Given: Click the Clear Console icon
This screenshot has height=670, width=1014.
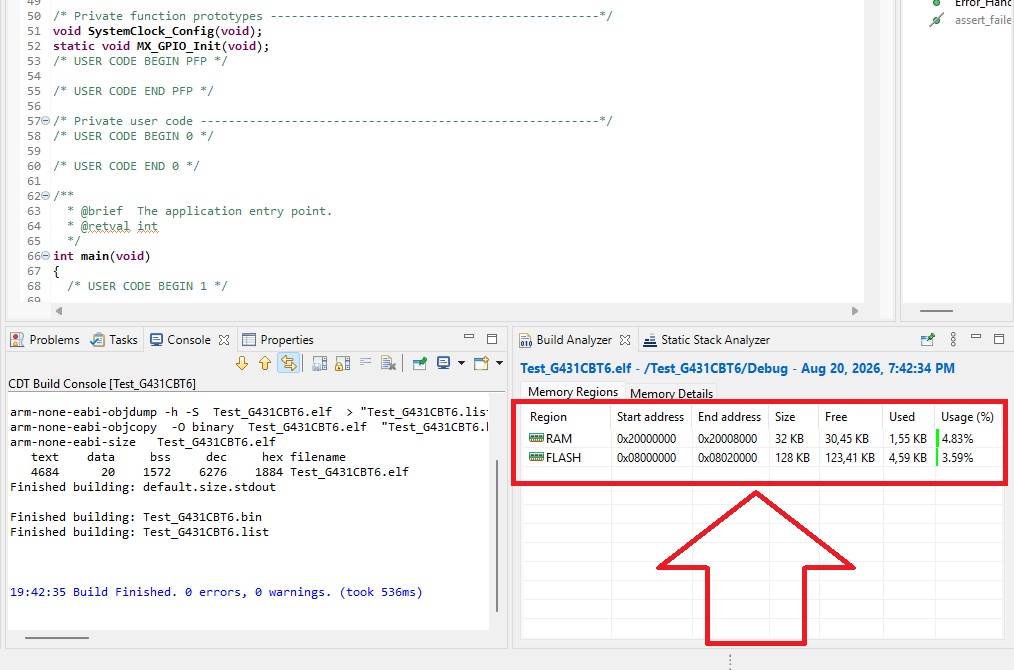Looking at the screenshot, I should [x=388, y=363].
